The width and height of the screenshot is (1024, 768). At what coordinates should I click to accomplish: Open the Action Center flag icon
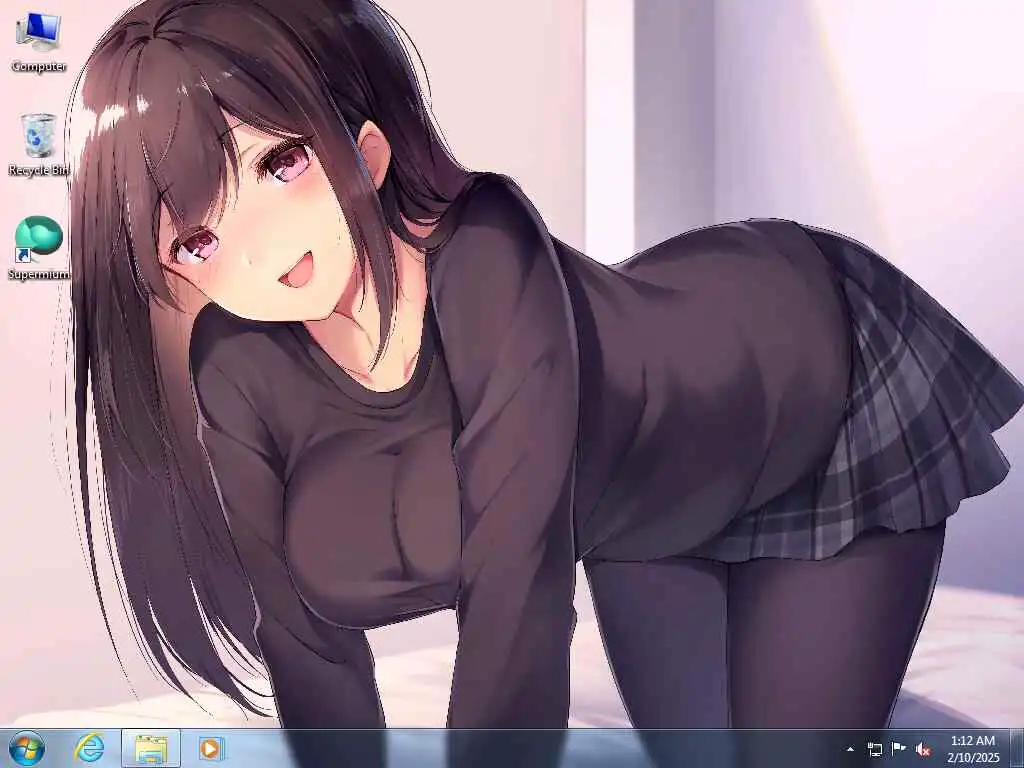899,749
